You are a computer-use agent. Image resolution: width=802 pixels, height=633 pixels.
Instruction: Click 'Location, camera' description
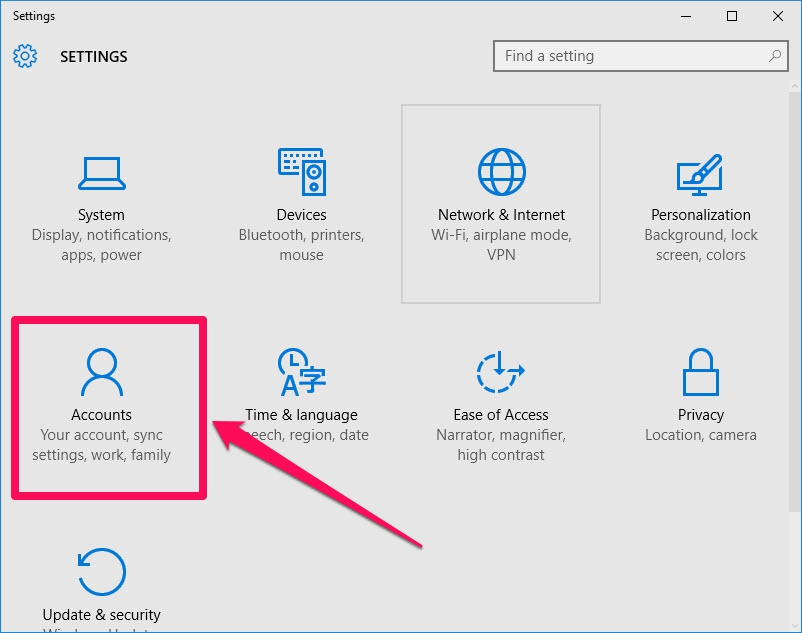[701, 435]
